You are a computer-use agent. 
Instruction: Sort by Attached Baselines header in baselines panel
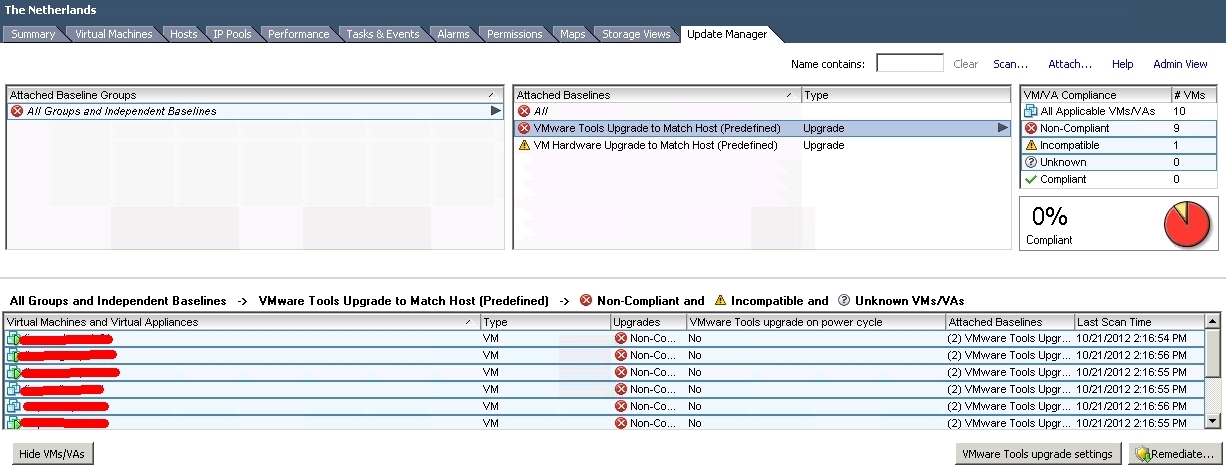click(x=657, y=95)
